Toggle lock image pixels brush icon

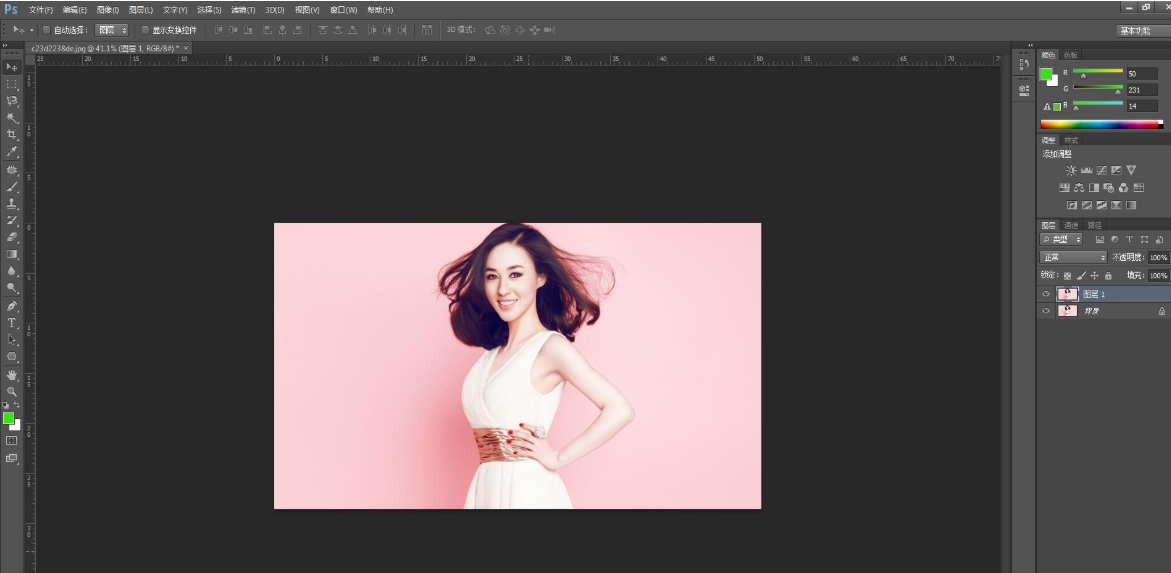coord(1081,276)
